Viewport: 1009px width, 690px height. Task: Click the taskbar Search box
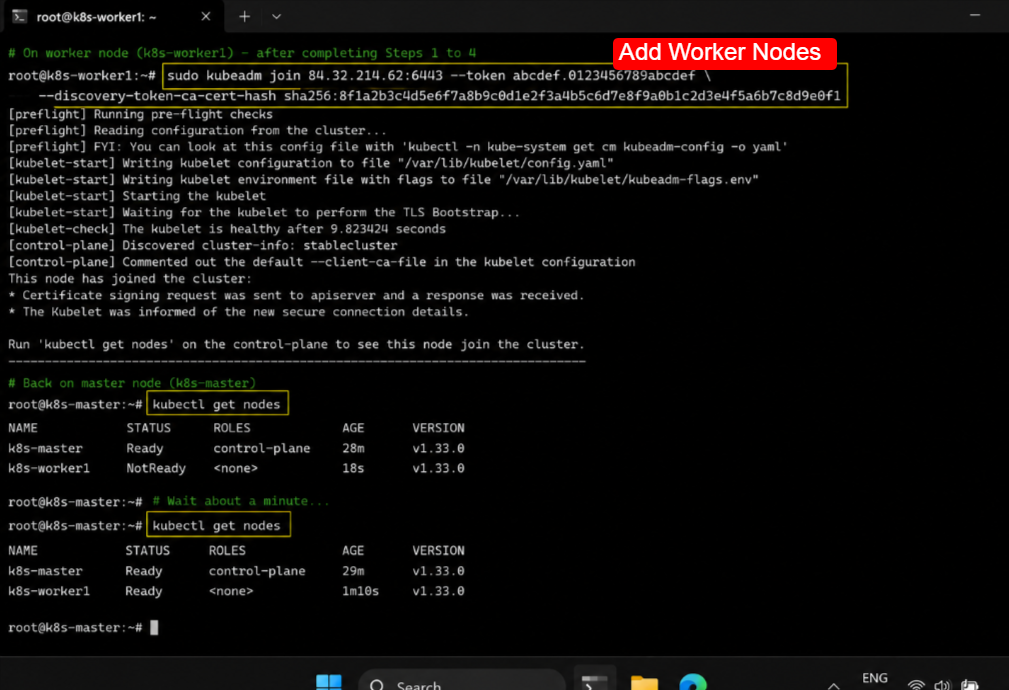coord(461,682)
